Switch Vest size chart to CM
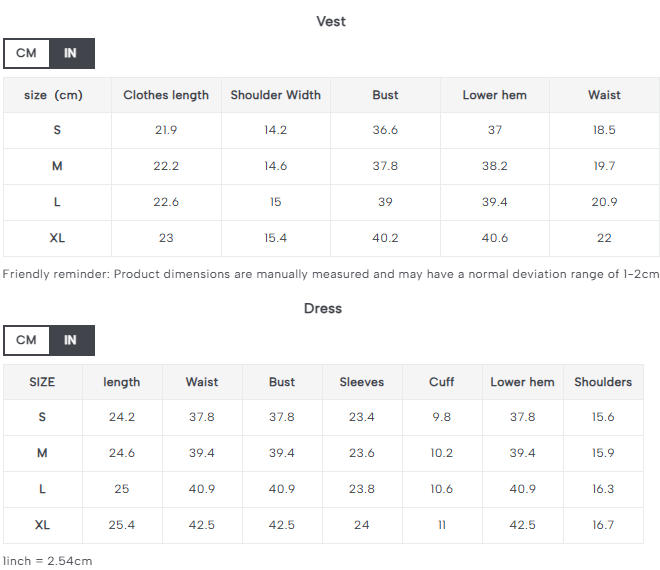Viewport: 660px width, 570px height. click(26, 53)
